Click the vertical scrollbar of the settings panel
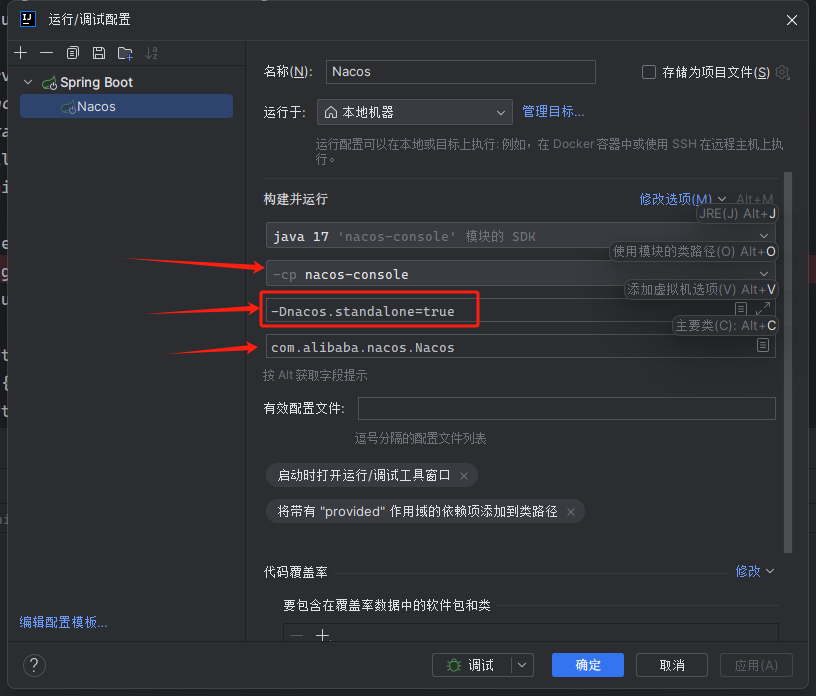Viewport: 816px width, 696px height. pyautogui.click(x=788, y=362)
